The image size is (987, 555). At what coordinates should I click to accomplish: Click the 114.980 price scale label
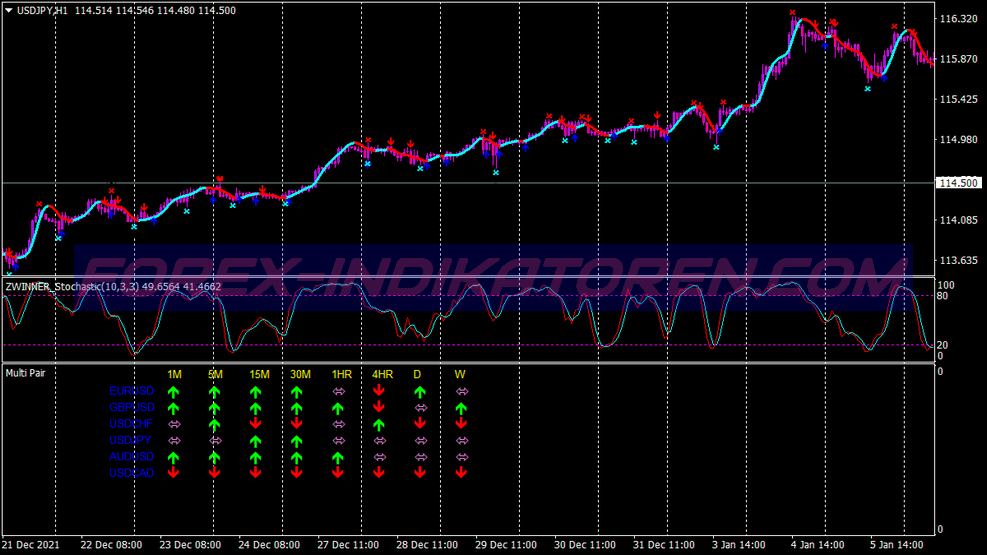click(x=959, y=140)
